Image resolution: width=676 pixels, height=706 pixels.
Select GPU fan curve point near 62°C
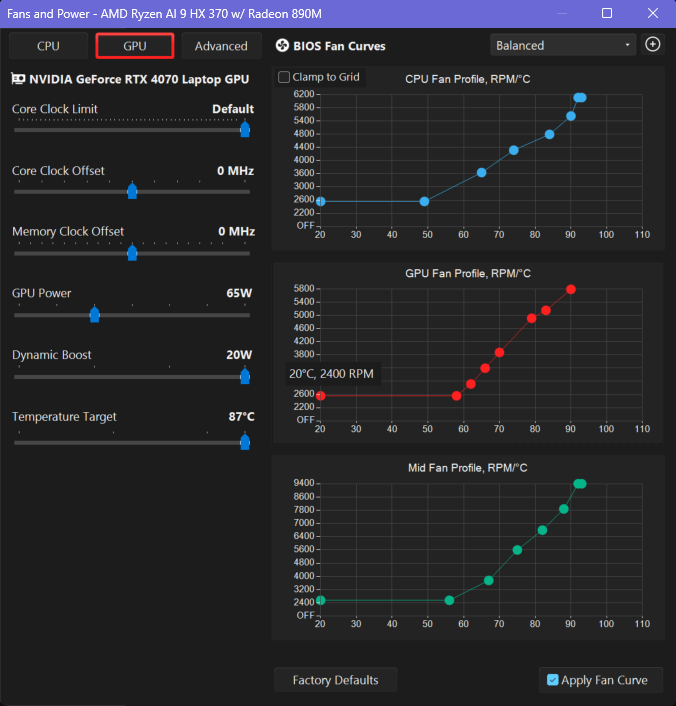[471, 384]
